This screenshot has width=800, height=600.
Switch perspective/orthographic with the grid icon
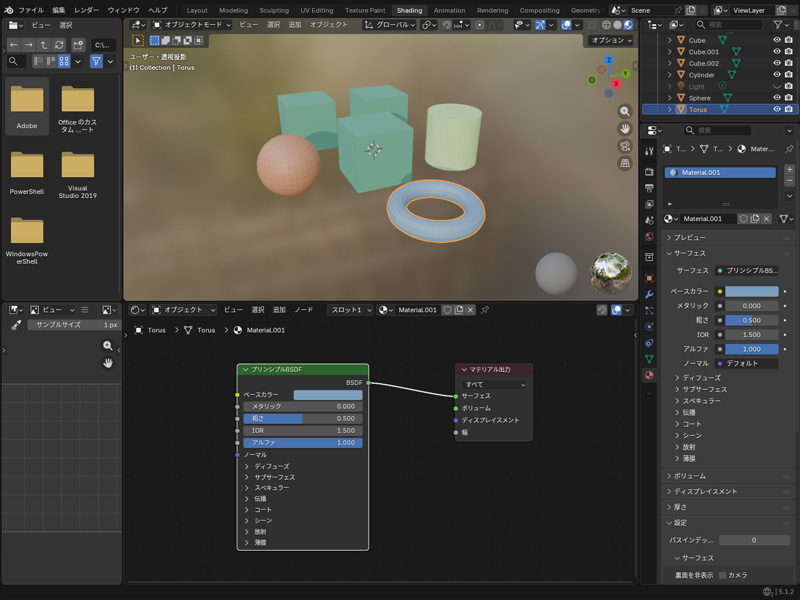pos(625,163)
